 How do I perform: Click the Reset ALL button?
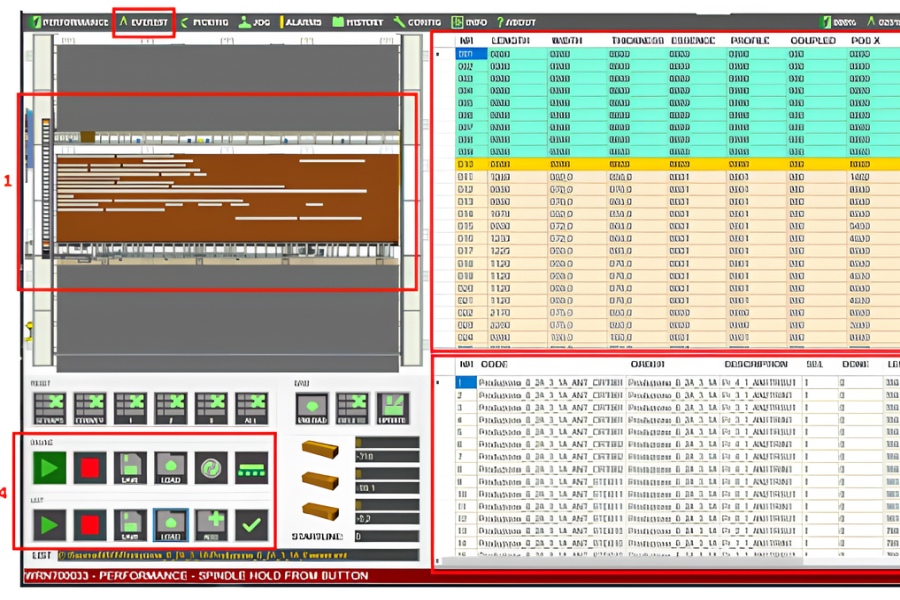251,408
